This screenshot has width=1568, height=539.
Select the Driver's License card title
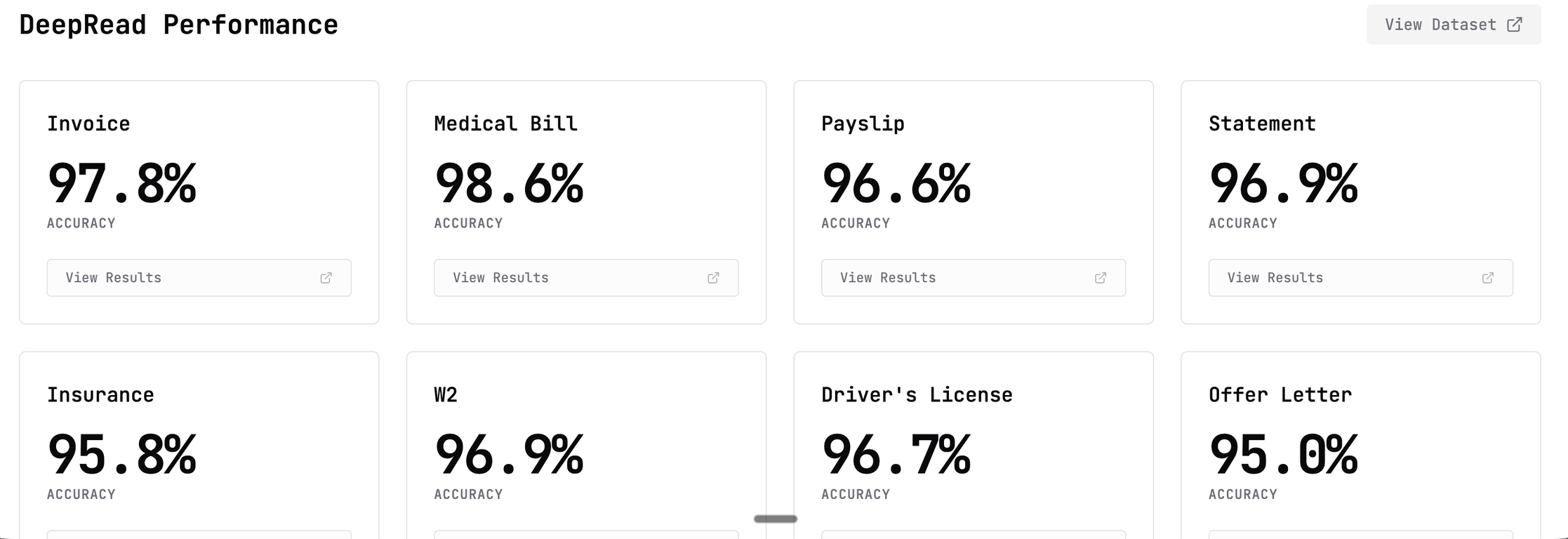click(x=917, y=394)
